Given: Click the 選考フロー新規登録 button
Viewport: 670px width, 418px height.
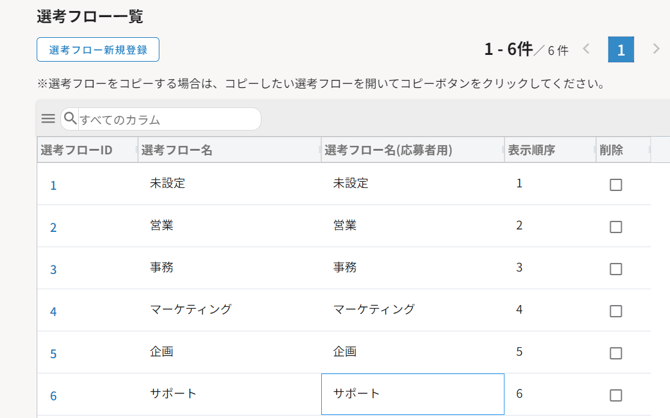Looking at the screenshot, I should click(98, 50).
